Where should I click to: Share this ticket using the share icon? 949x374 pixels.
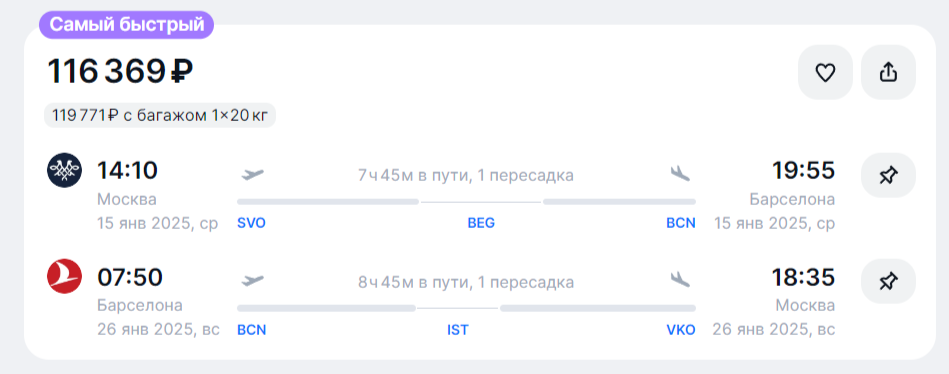pyautogui.click(x=888, y=72)
